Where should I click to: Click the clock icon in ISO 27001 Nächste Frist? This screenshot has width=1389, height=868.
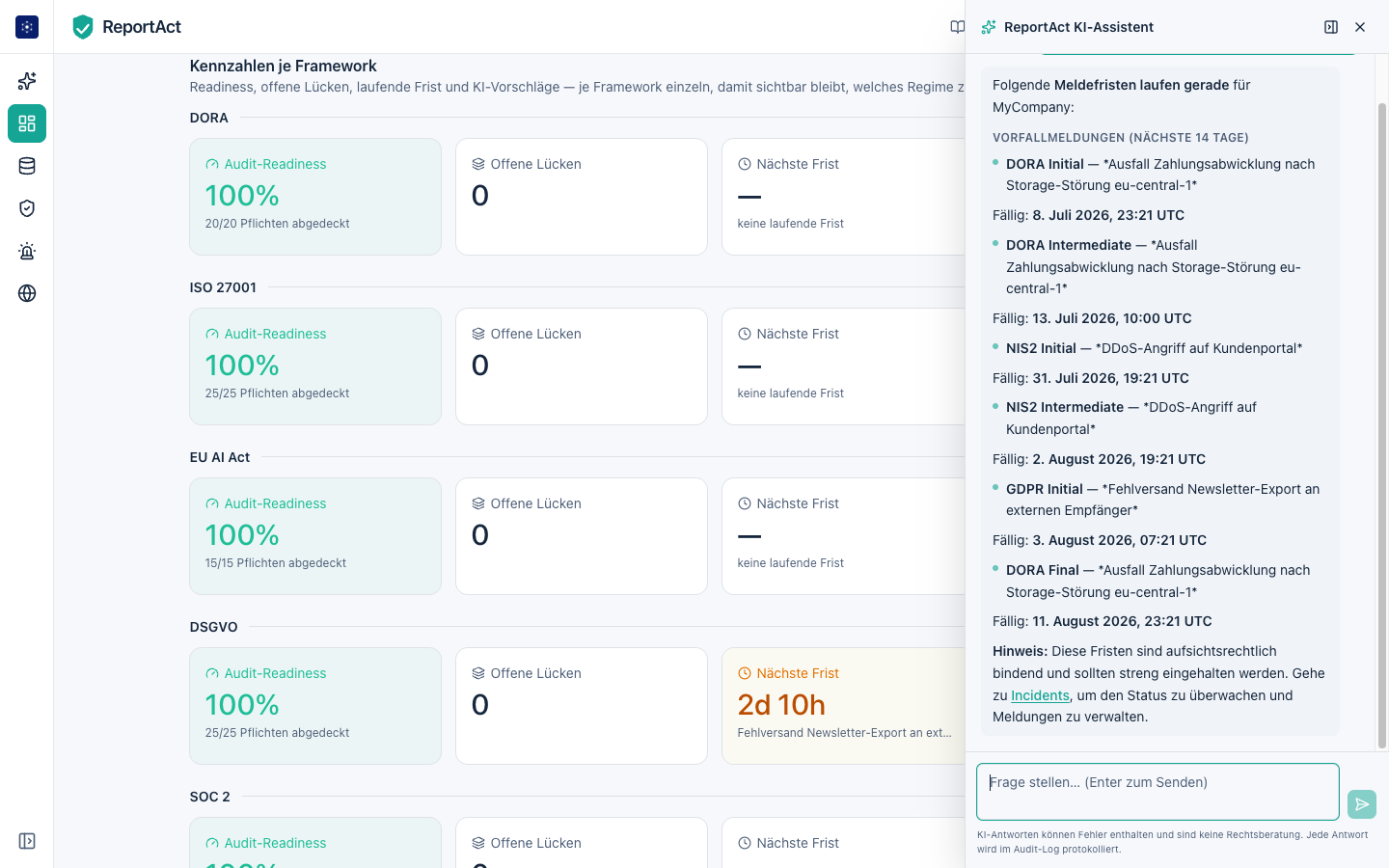(745, 334)
